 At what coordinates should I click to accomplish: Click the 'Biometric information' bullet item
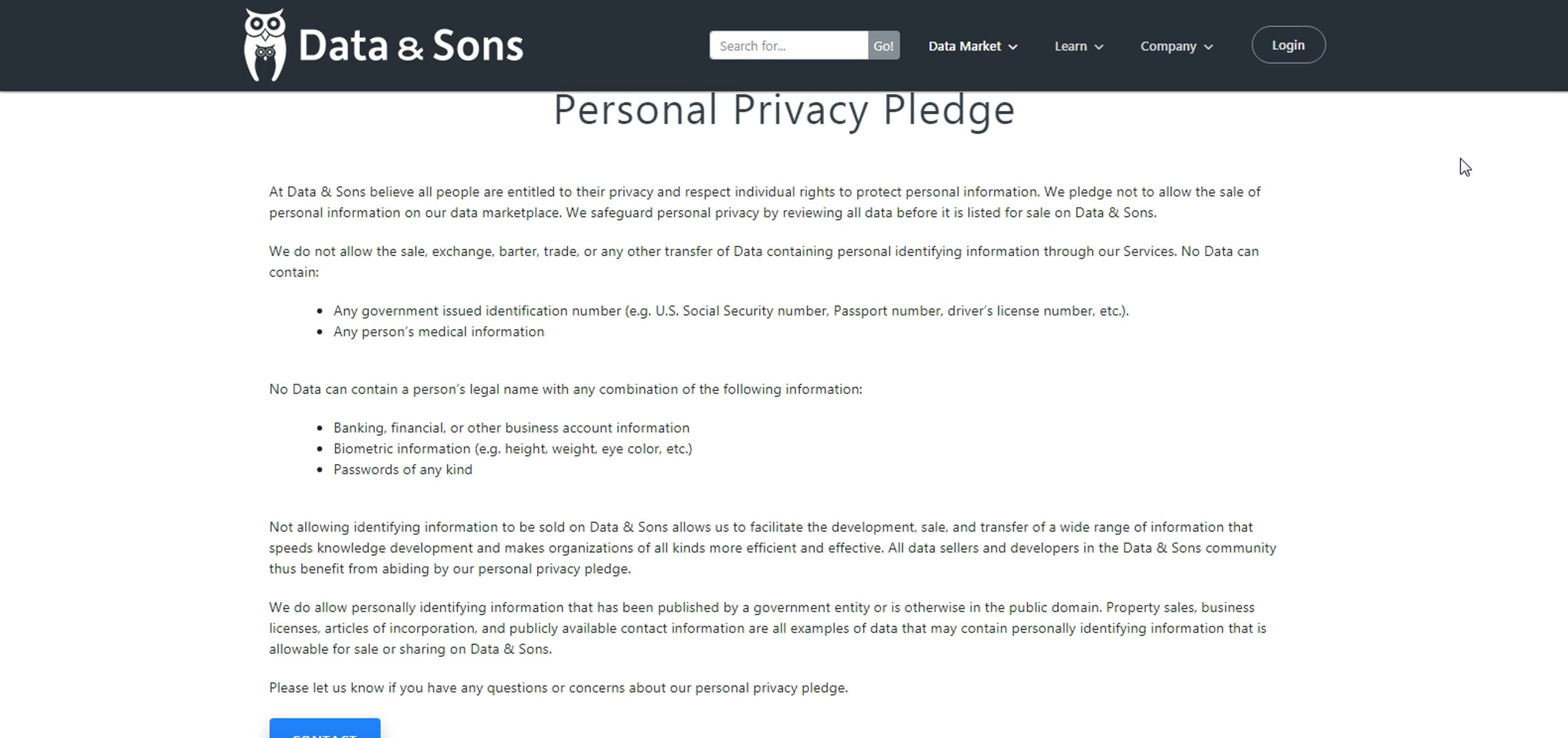pos(512,449)
